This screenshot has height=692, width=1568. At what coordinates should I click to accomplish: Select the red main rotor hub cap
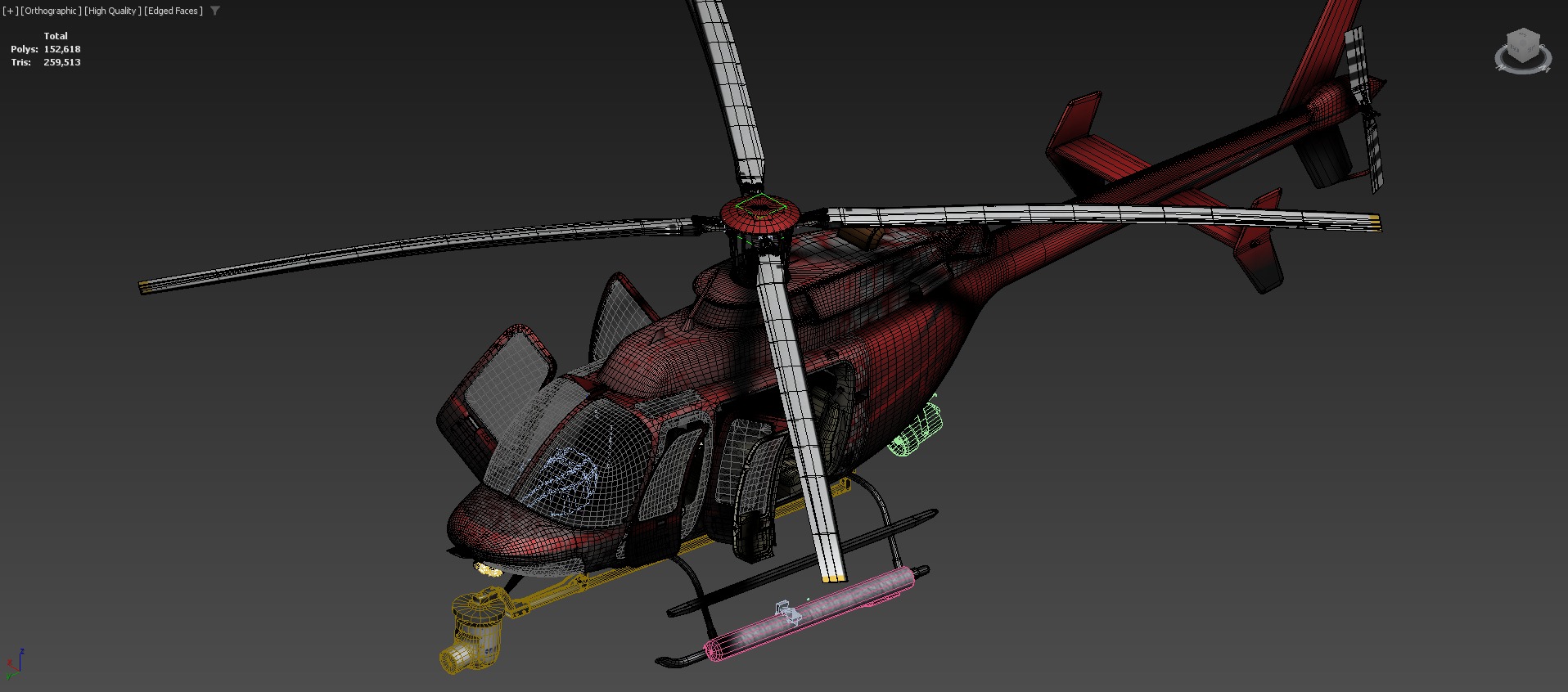pyautogui.click(x=759, y=213)
